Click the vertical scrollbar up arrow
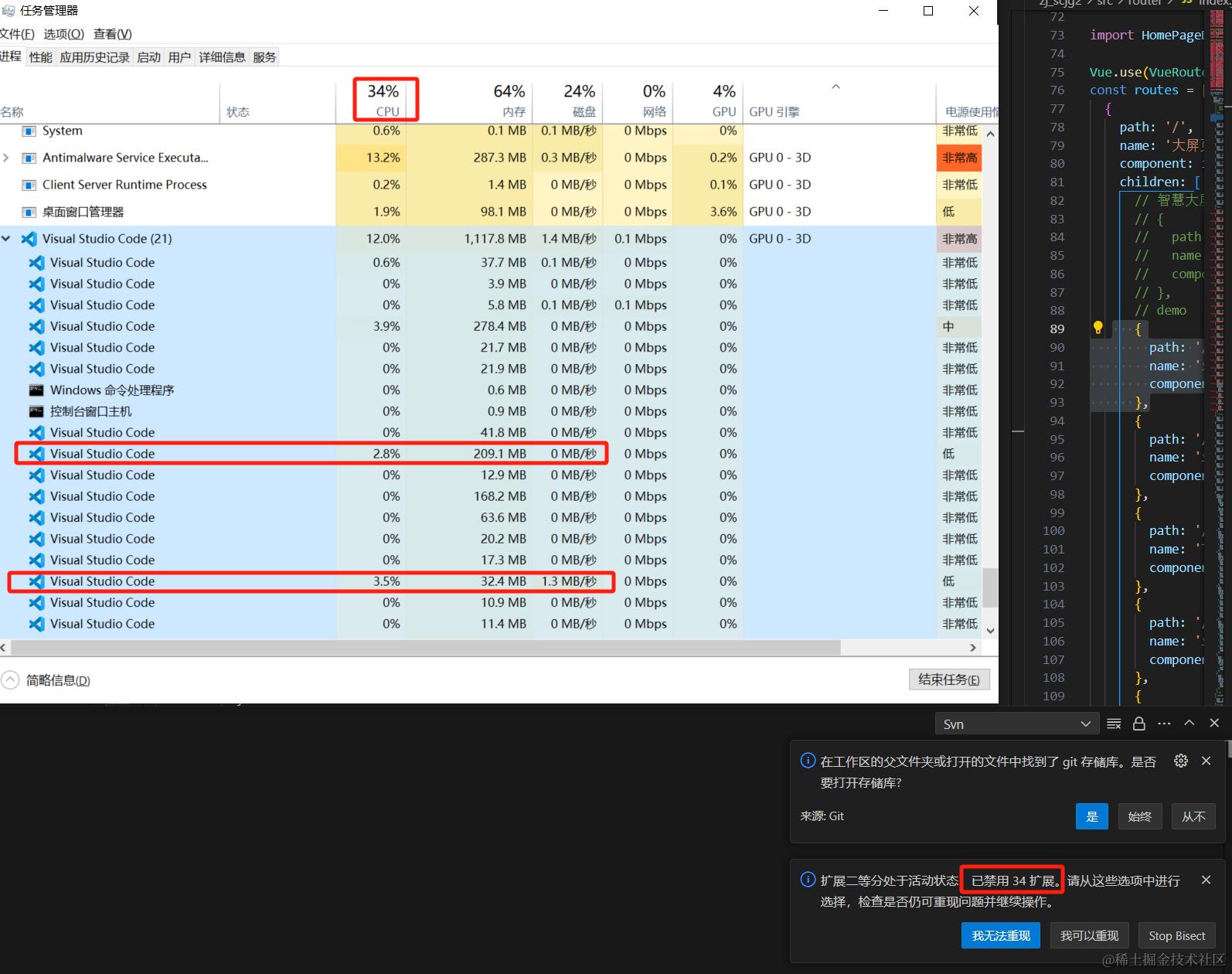The height and width of the screenshot is (974, 1232). click(x=990, y=134)
